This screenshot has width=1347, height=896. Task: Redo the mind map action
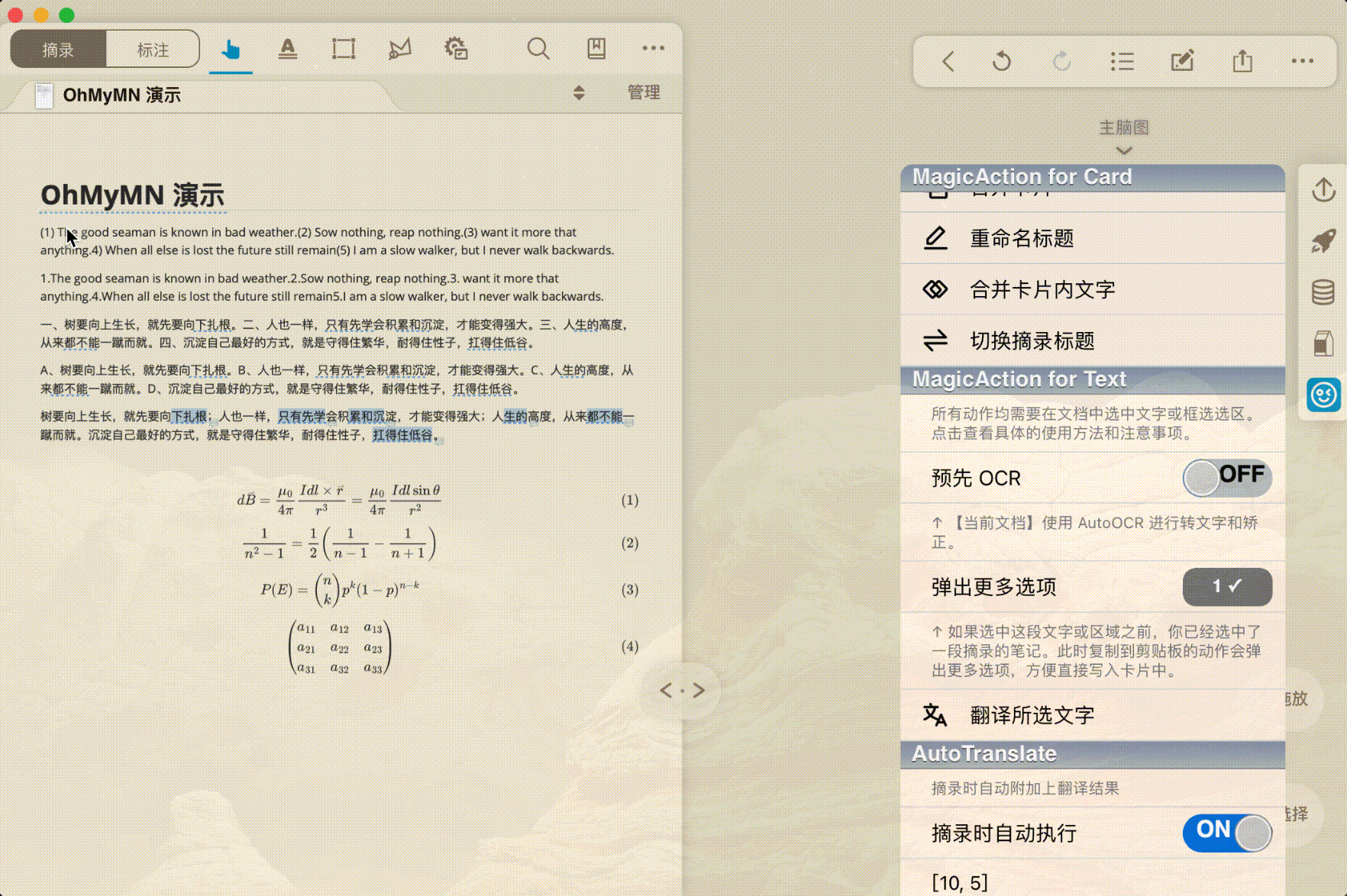point(1062,61)
